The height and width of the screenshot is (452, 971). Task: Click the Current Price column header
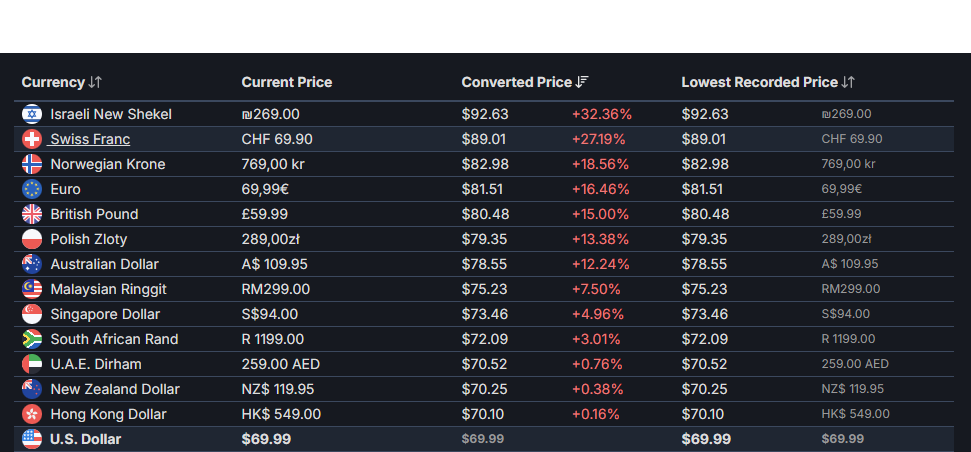287,82
